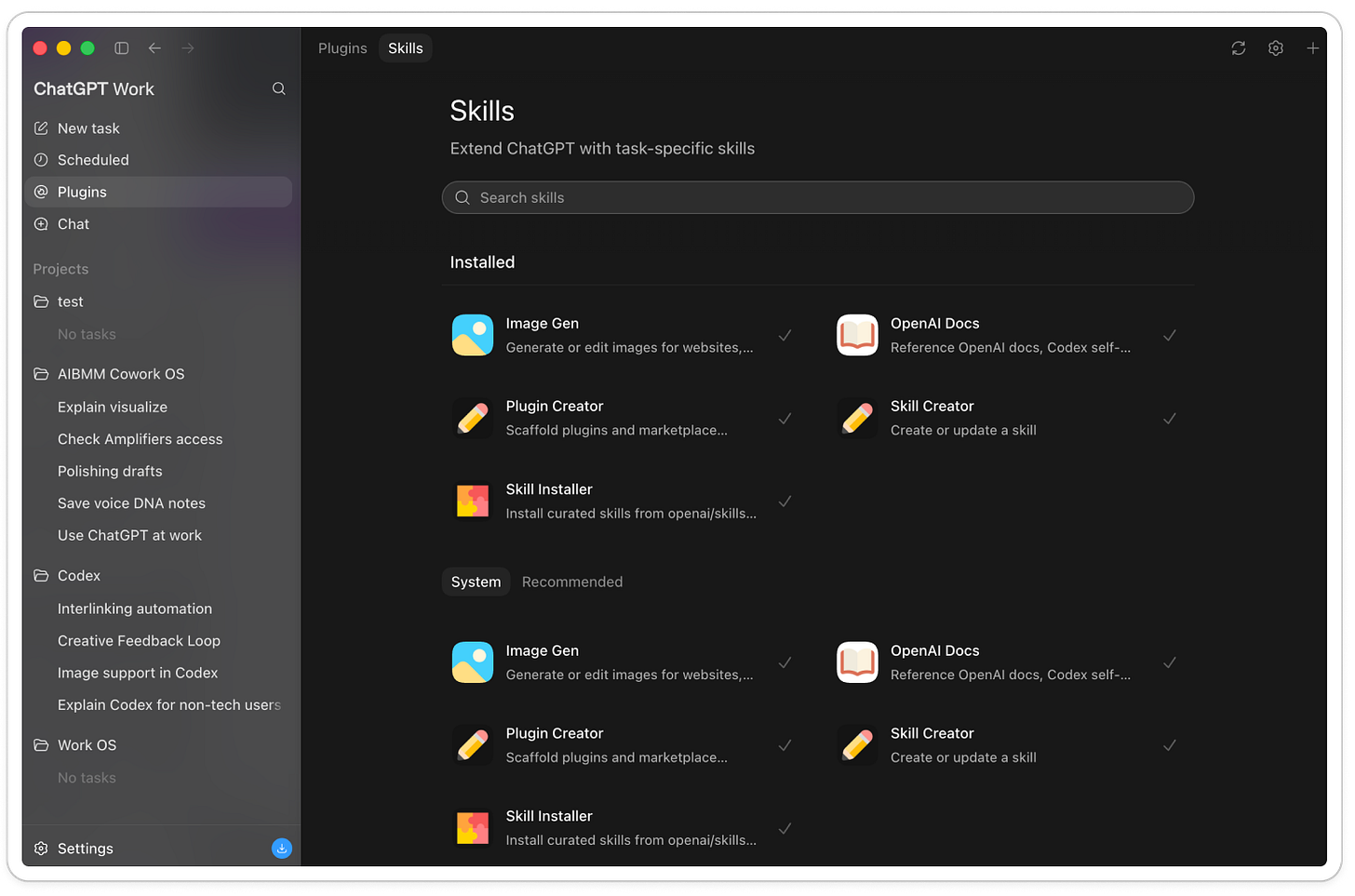Image resolution: width=1355 pixels, height=896 pixels.
Task: Collapse the AIBMM Cowork OS project folder
Action: click(41, 374)
